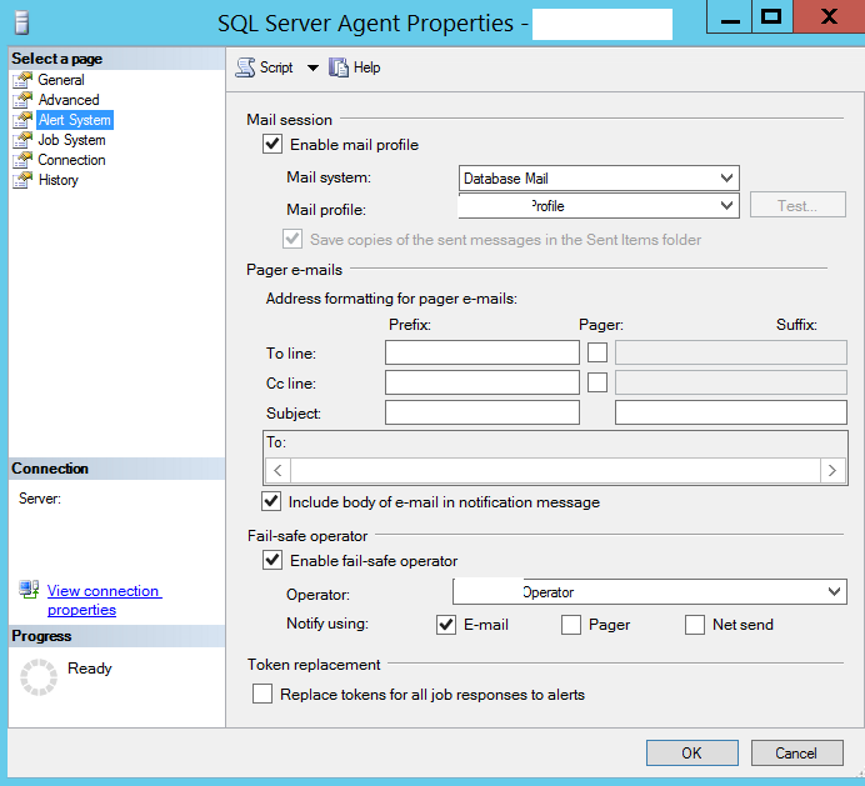Toggle Include body of e-mail checkbox
865x786 pixels.
(x=271, y=501)
